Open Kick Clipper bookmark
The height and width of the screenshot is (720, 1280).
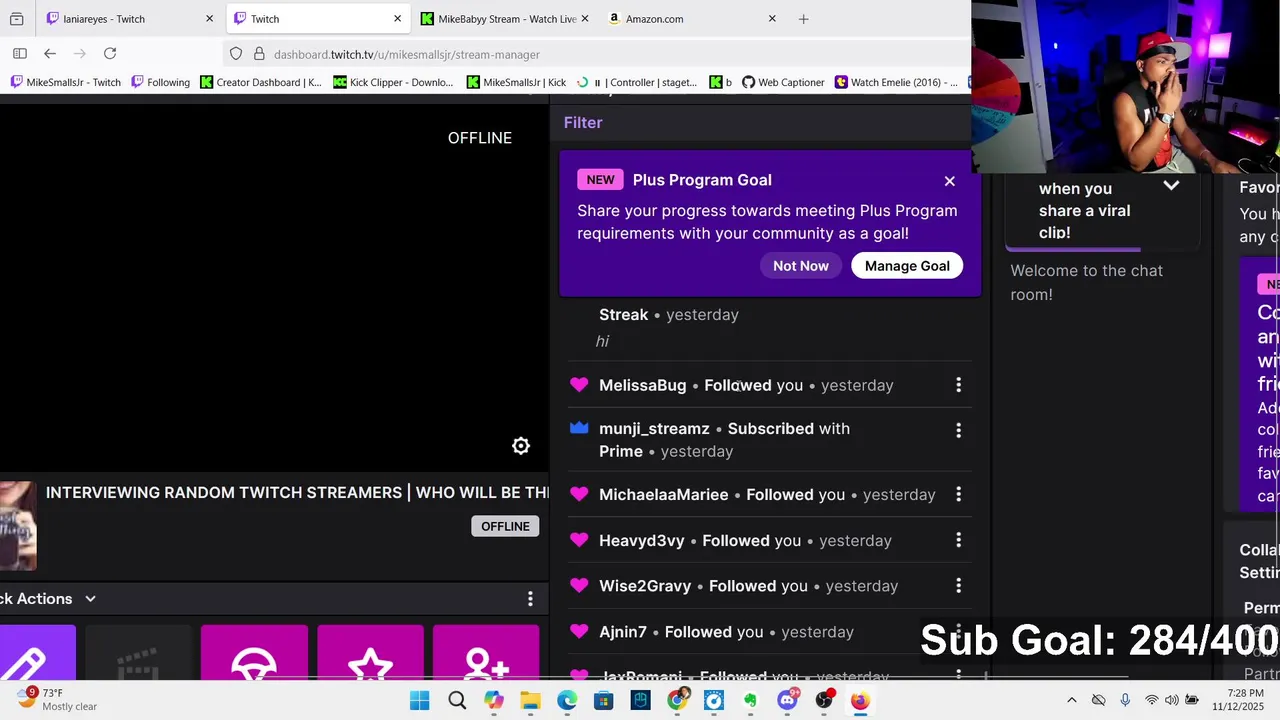393,82
